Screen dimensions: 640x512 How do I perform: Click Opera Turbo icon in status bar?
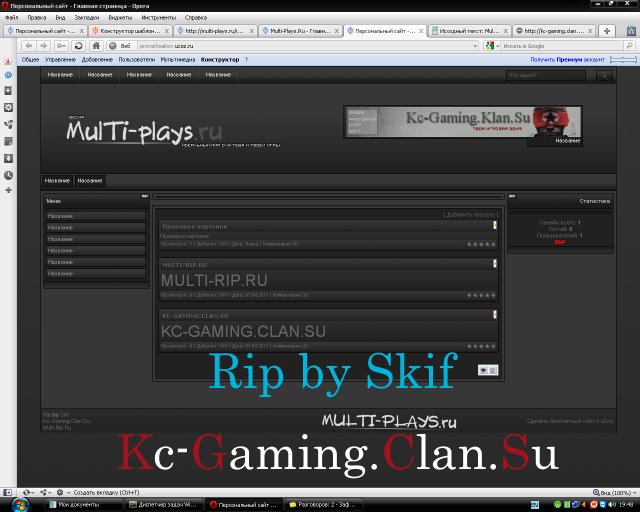[x=60, y=492]
